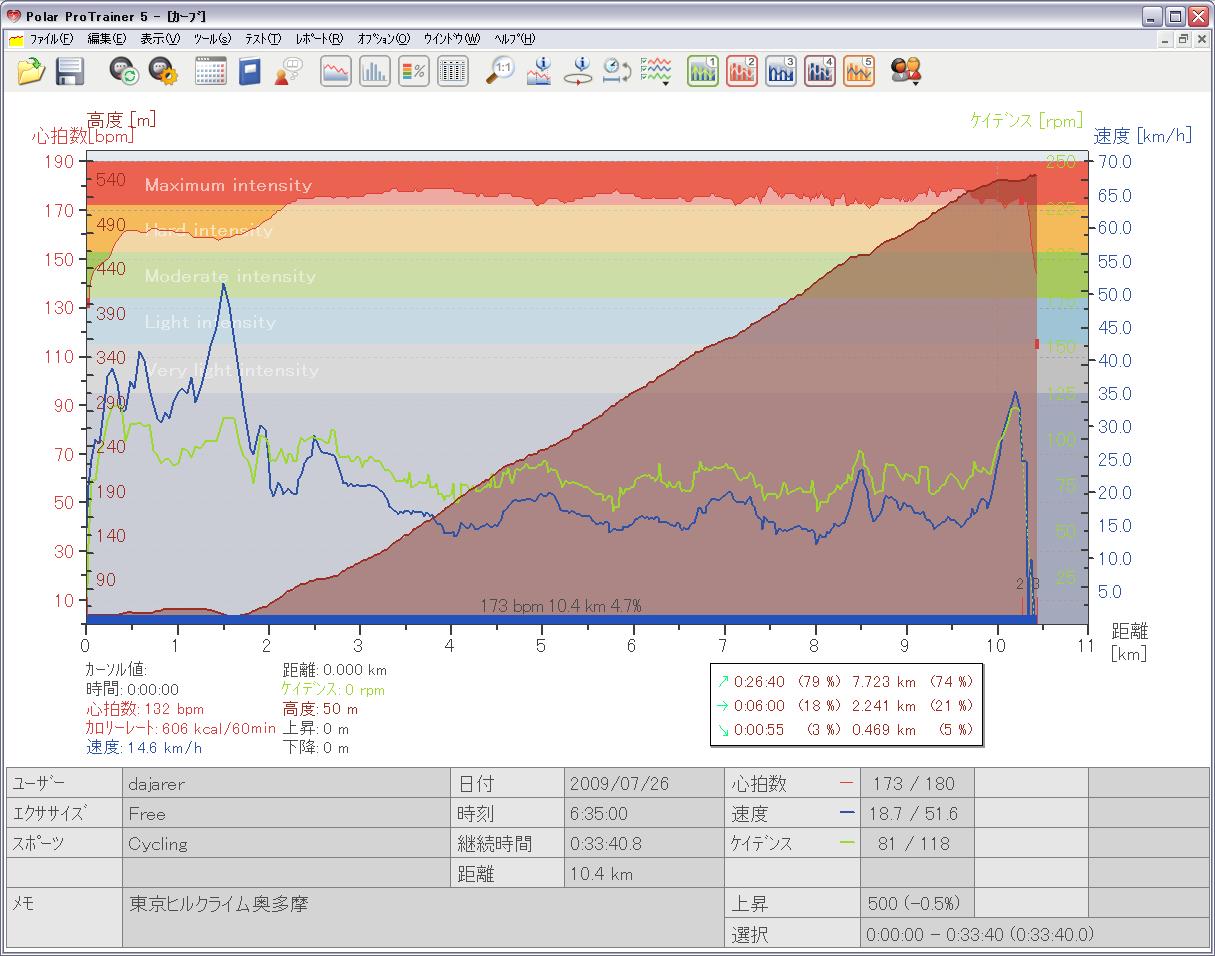Open the 表示(V) menu
The width and height of the screenshot is (1215, 956).
160,39
